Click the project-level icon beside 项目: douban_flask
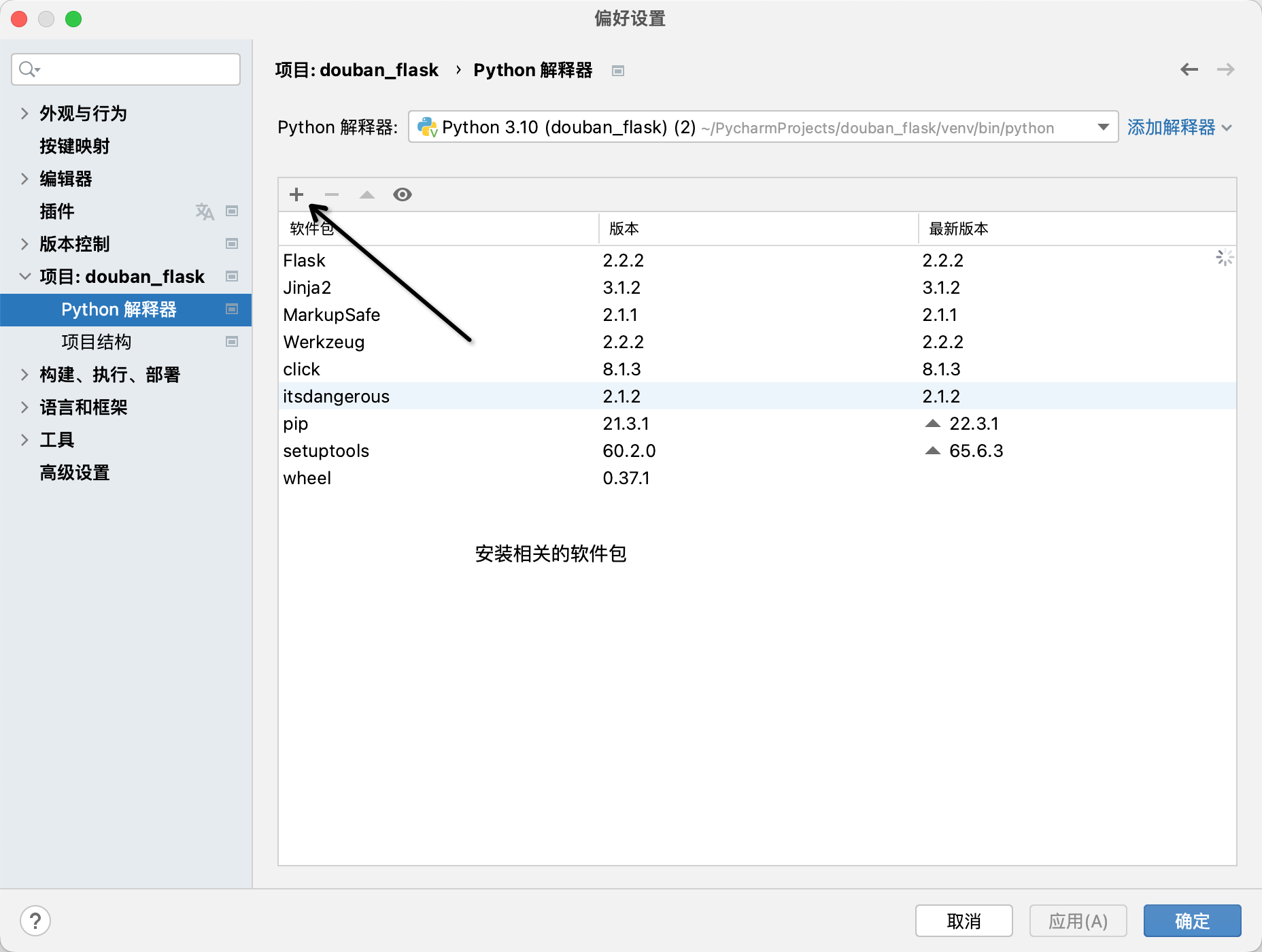 [232, 277]
